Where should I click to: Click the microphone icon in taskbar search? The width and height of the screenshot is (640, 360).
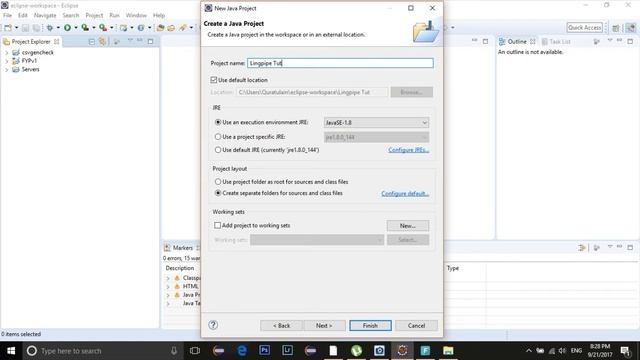[174, 351]
